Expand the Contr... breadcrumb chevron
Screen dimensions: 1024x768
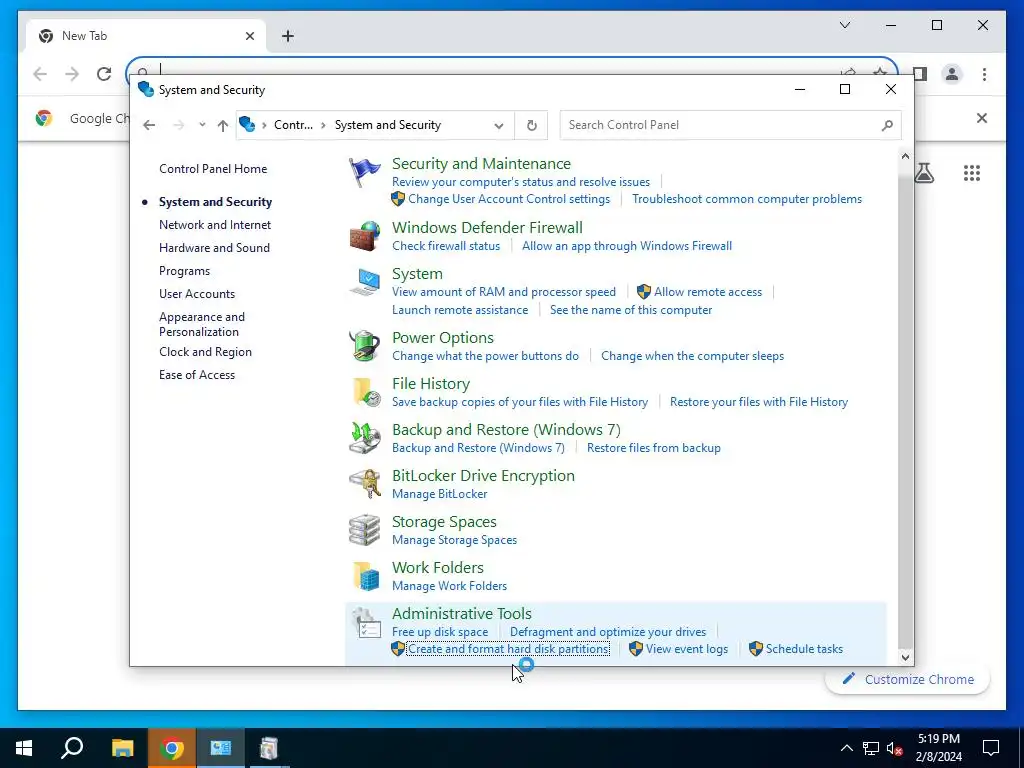(264, 125)
